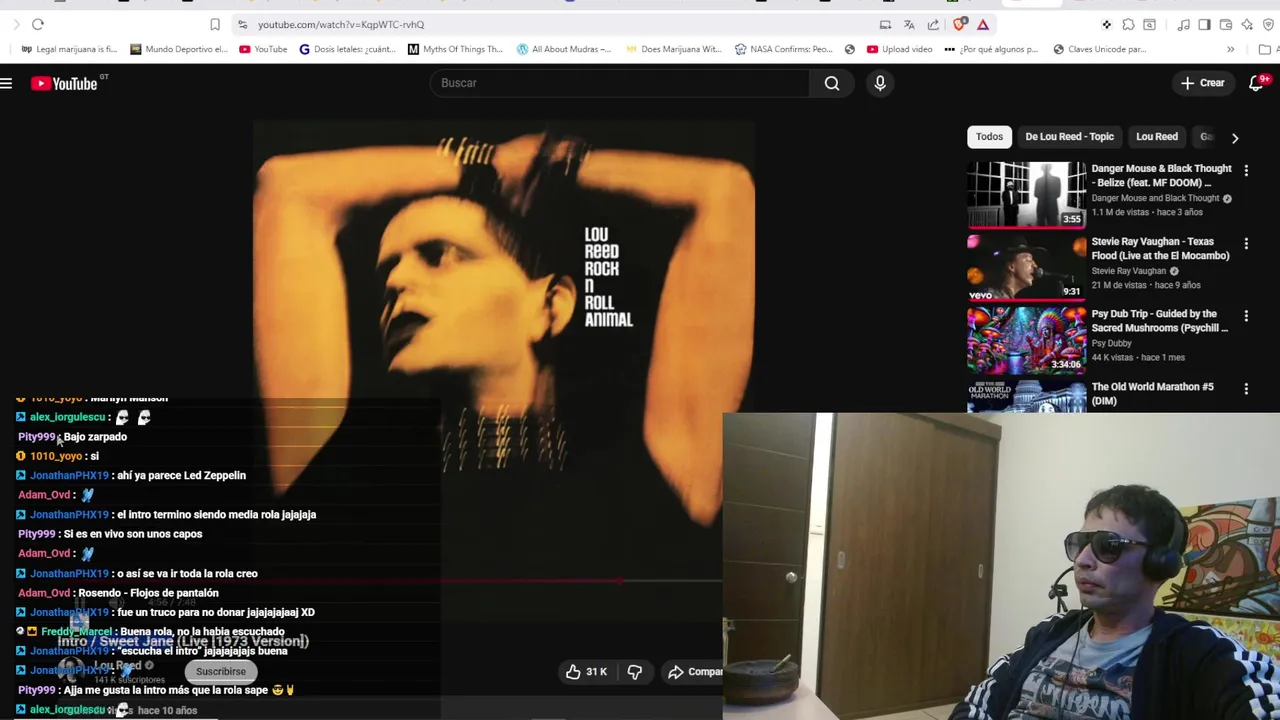Click the Suscribirse button

click(x=221, y=672)
